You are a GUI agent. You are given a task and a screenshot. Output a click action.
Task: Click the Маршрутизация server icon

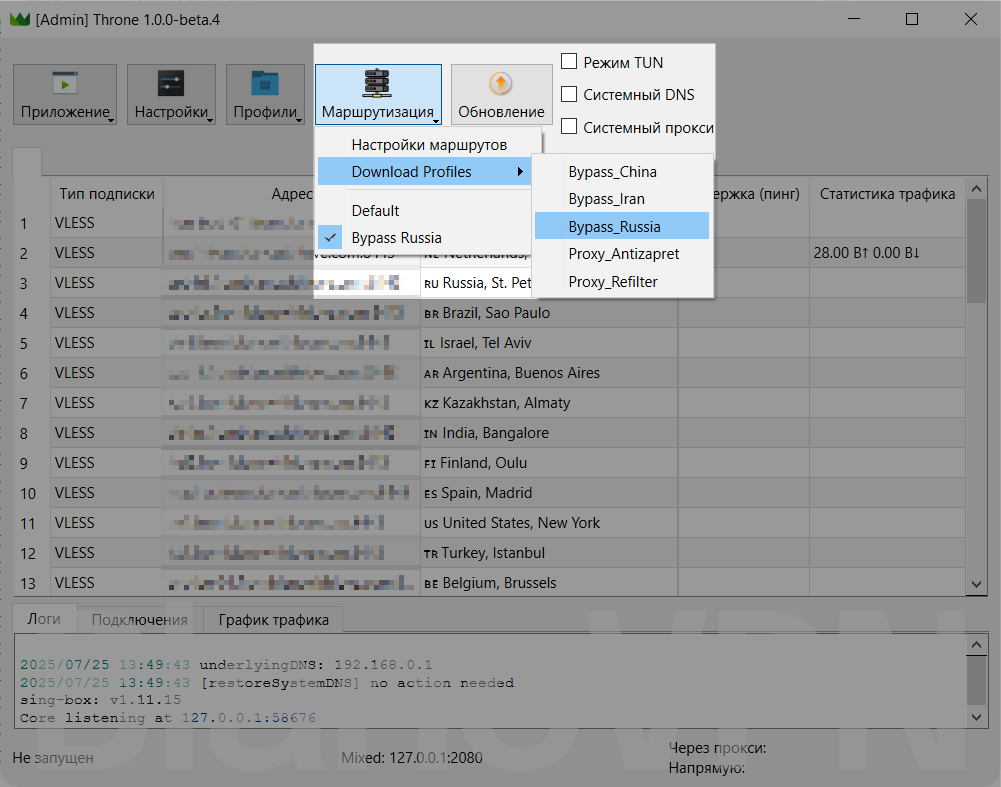(x=378, y=83)
